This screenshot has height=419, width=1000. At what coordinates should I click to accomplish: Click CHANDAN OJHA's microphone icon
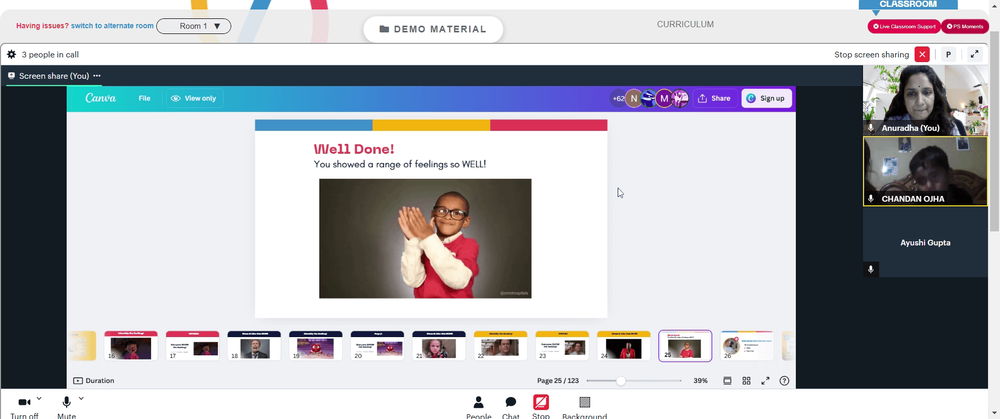pyautogui.click(x=871, y=199)
